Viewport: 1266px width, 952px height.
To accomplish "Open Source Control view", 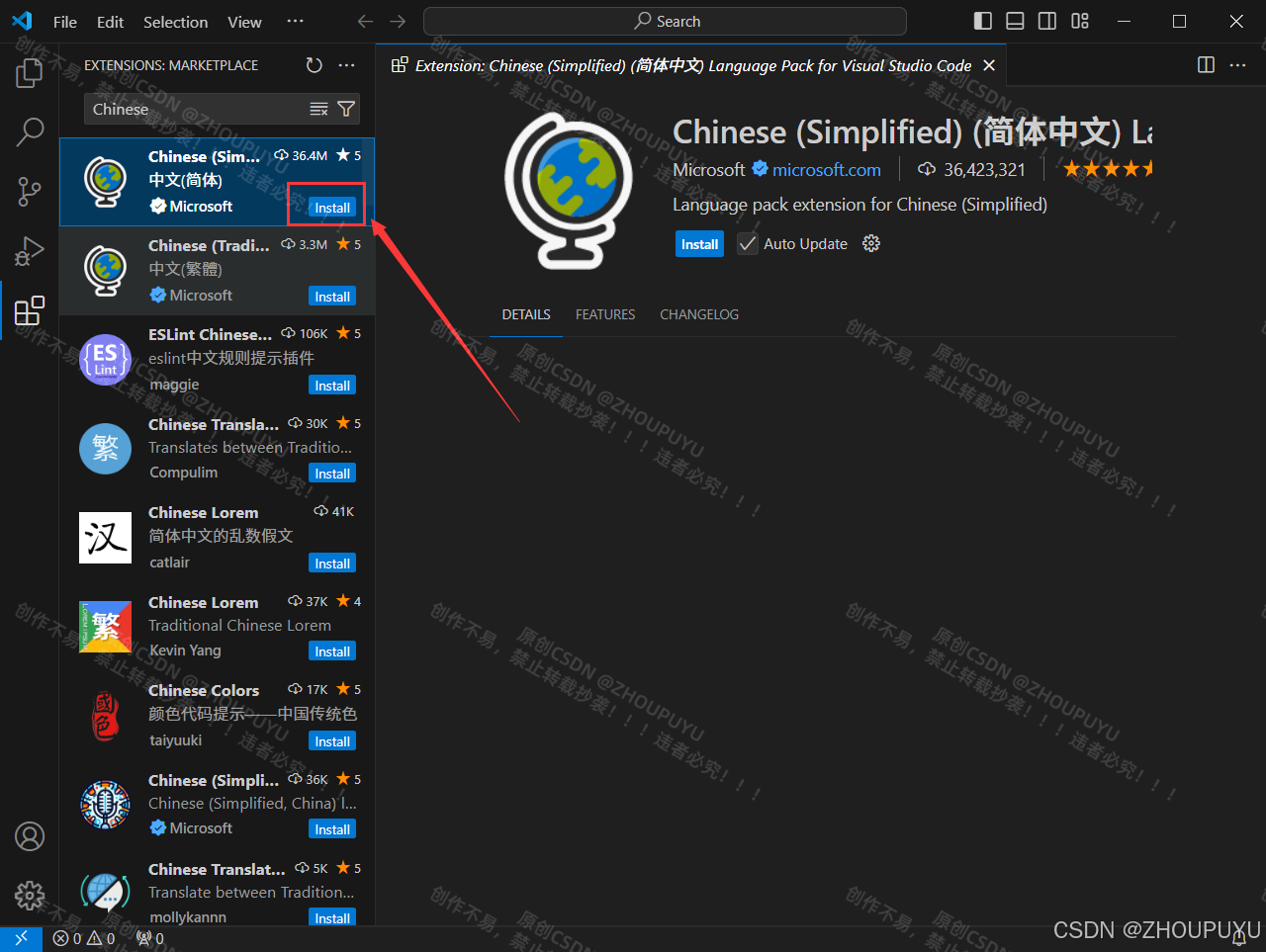I will click(x=30, y=191).
